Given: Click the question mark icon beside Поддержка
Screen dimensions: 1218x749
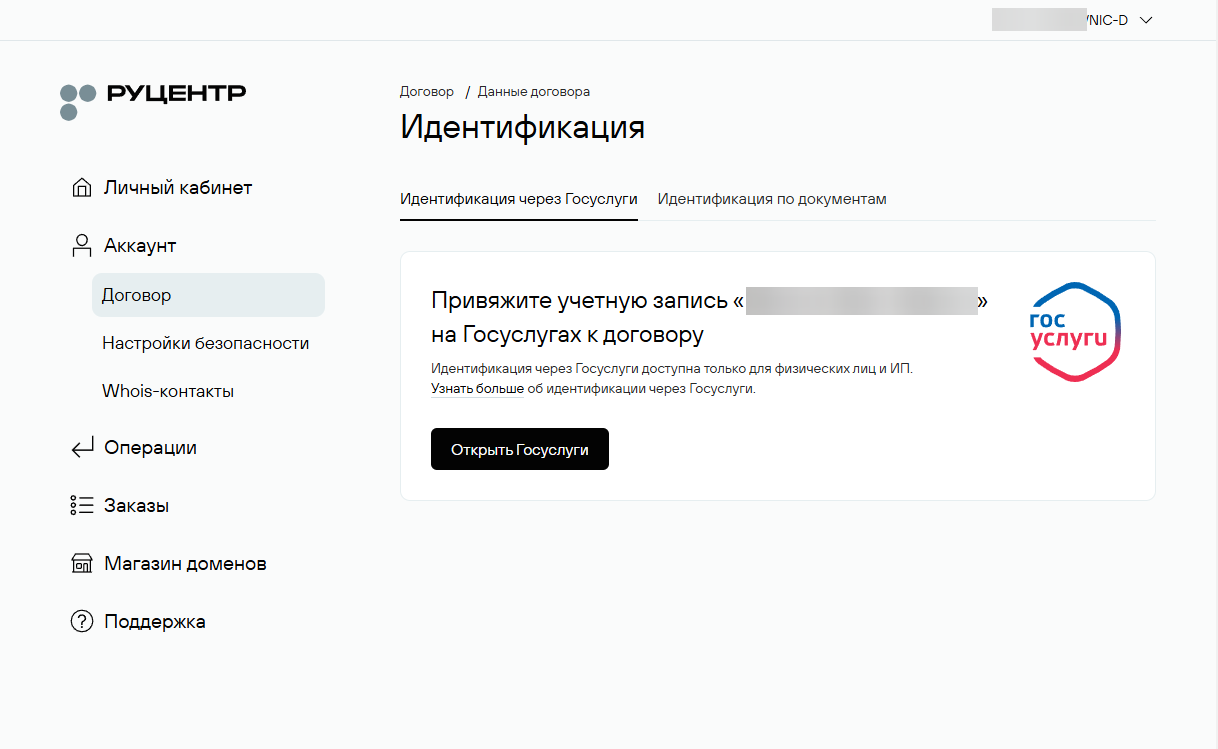Looking at the screenshot, I should point(82,622).
